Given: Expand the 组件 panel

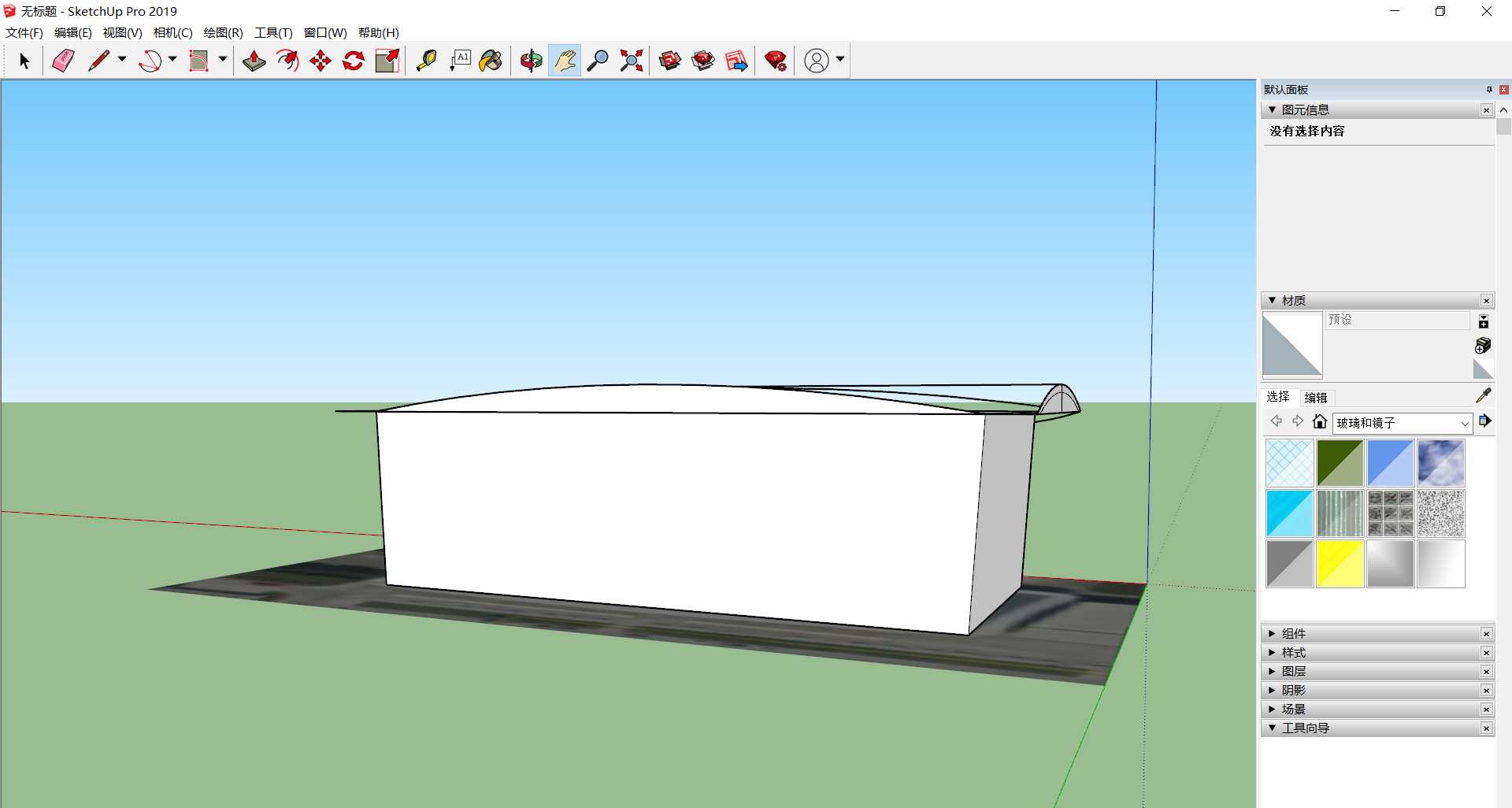Looking at the screenshot, I should [1272, 634].
